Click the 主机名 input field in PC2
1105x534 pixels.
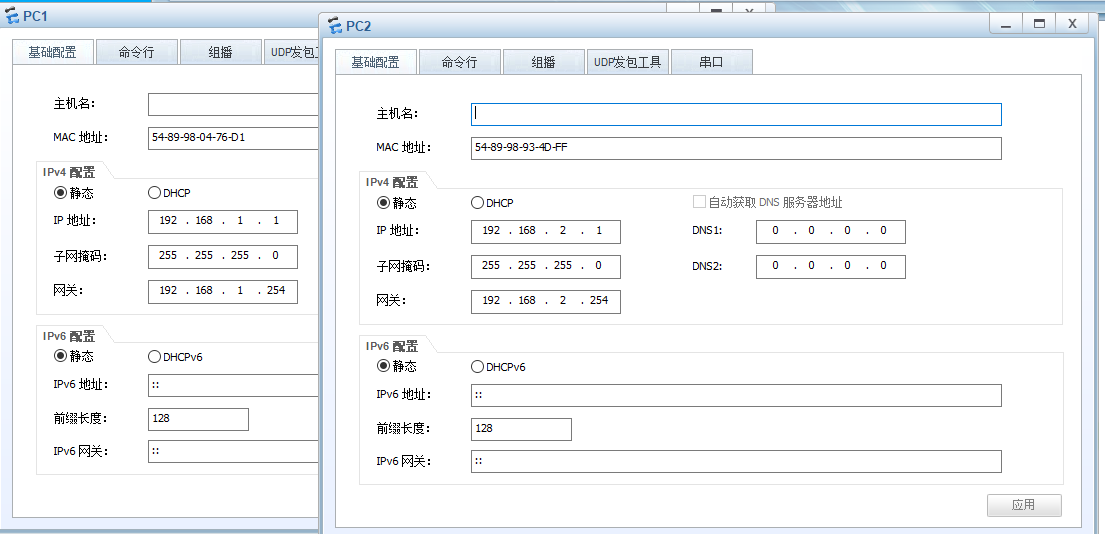pyautogui.click(x=735, y=114)
